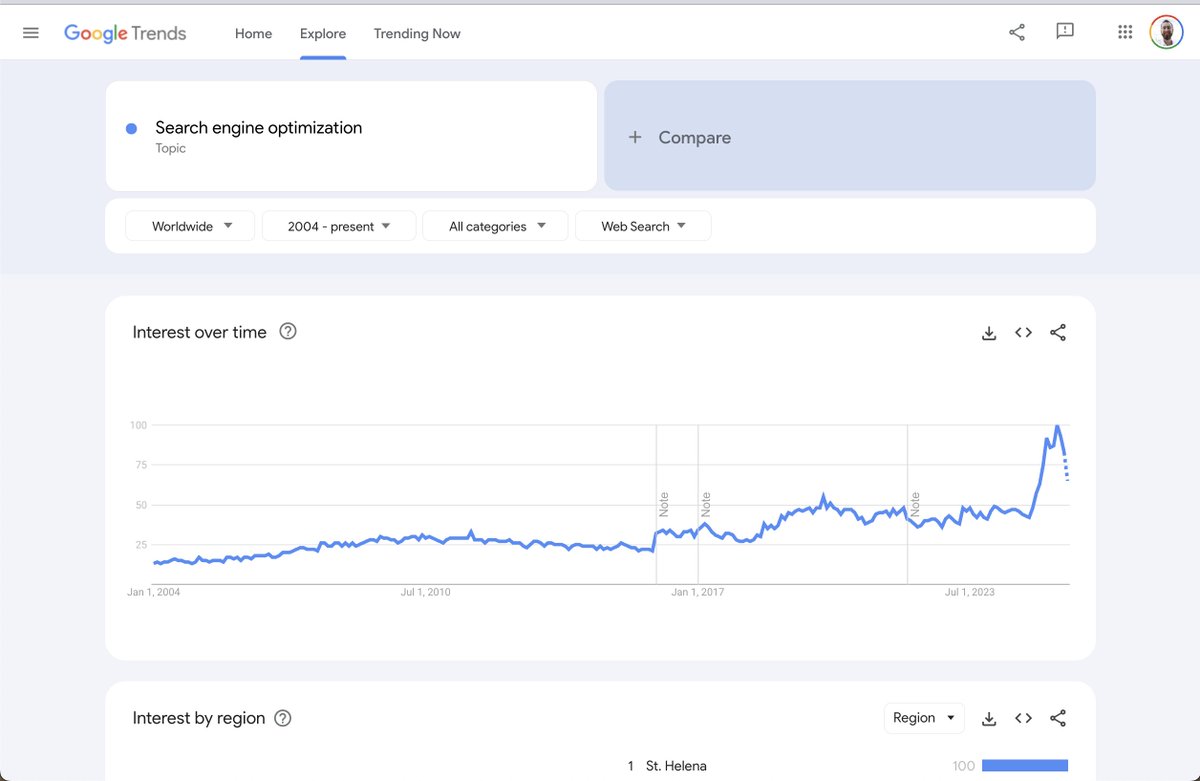Download Interest over time CSV

[x=989, y=333]
